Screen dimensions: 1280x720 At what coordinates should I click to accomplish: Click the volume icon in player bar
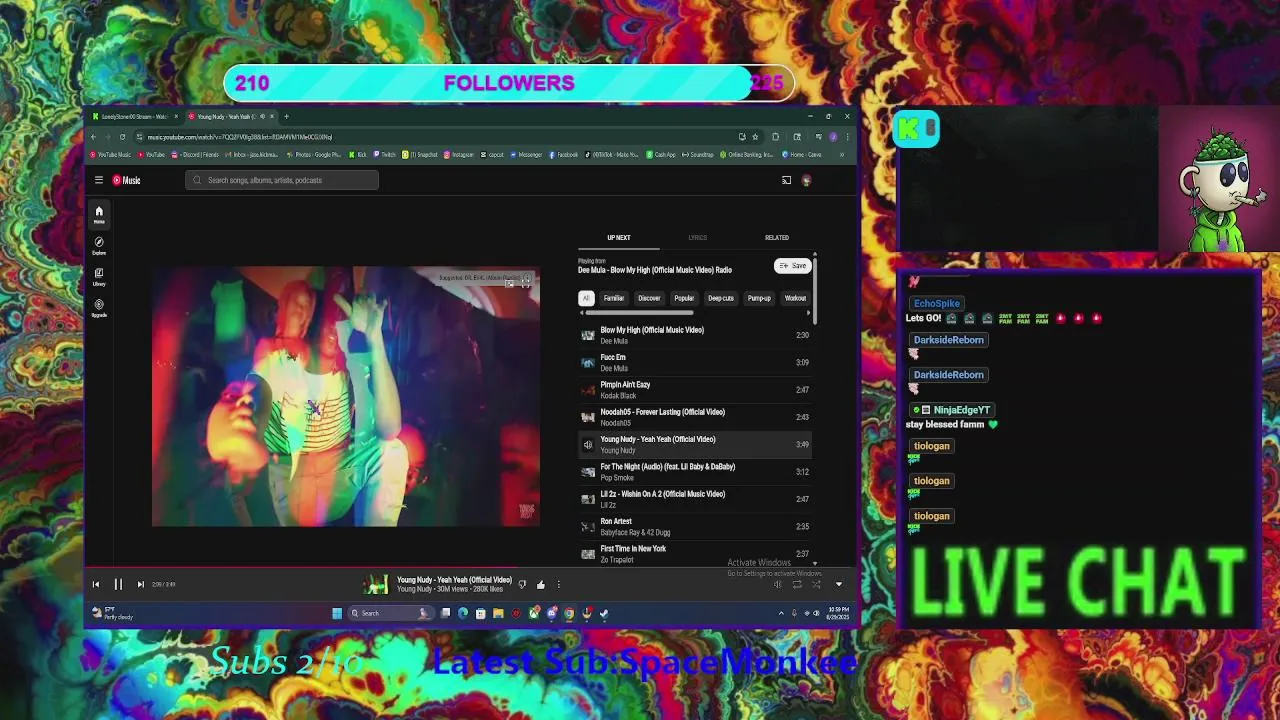778,584
